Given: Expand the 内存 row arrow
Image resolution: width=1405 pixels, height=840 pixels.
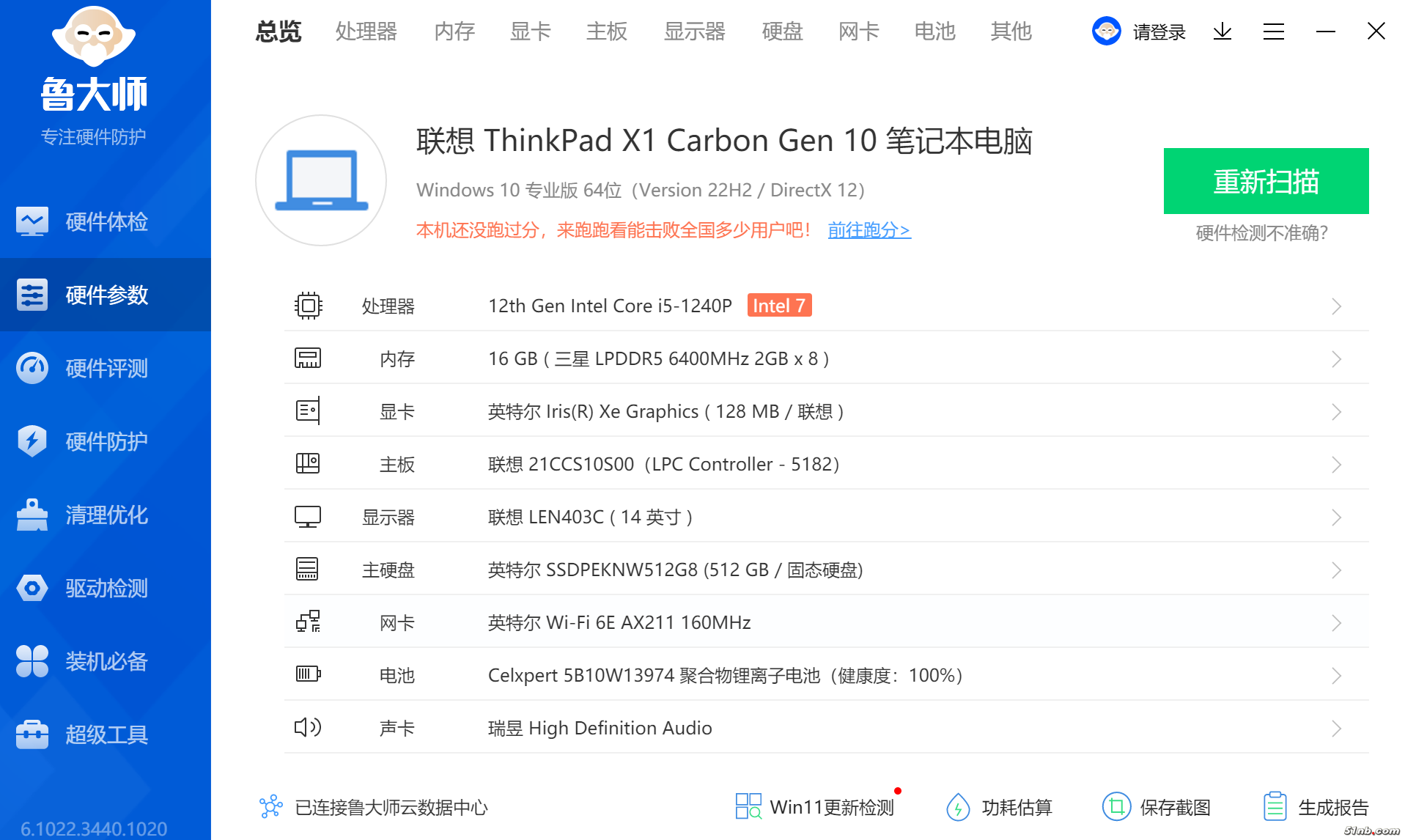Looking at the screenshot, I should [1335, 359].
